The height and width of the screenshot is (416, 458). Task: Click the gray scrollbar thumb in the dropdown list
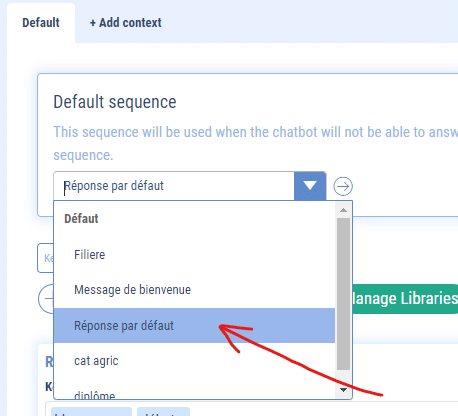[343, 294]
